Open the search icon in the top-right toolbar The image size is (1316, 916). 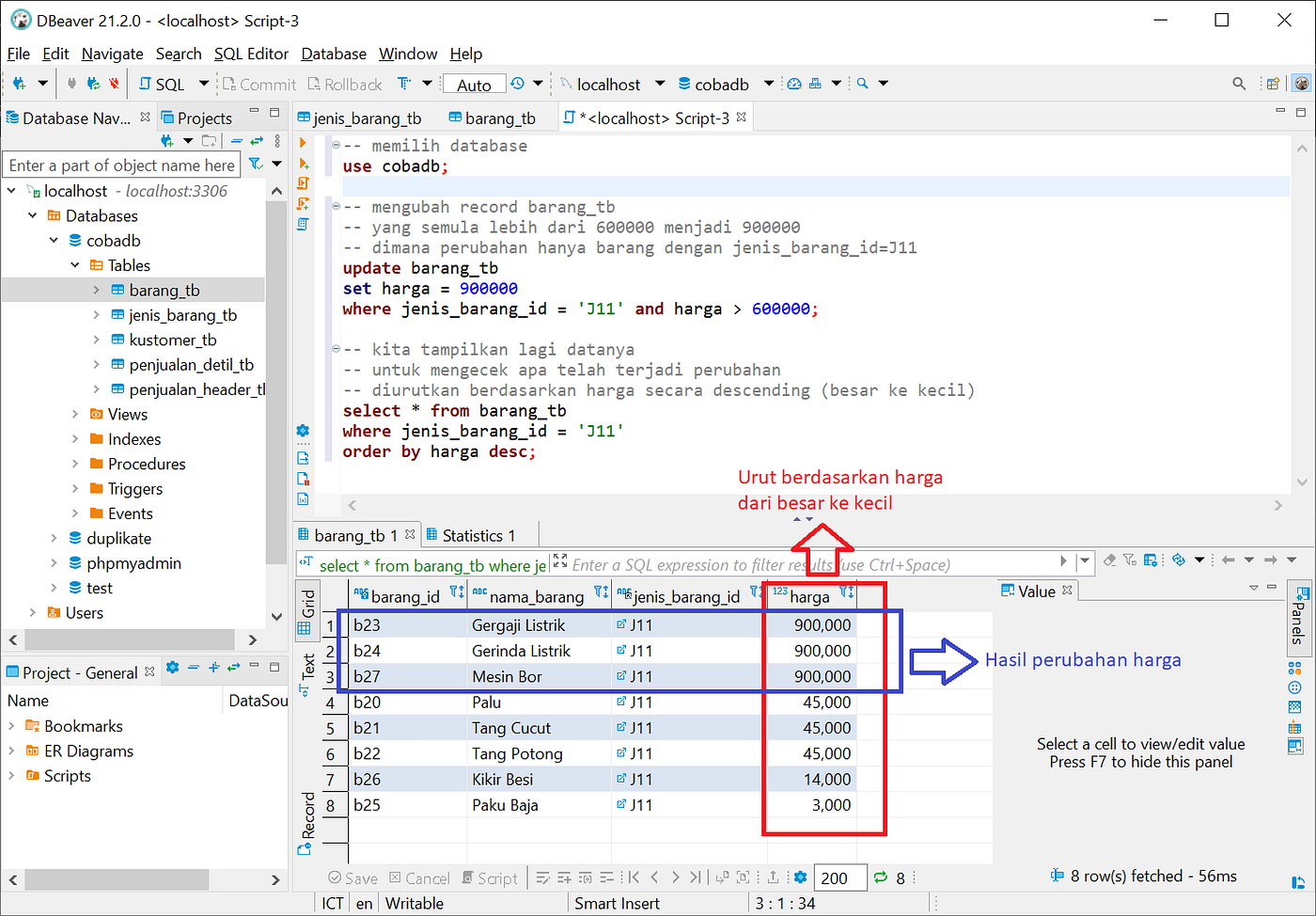(1238, 84)
